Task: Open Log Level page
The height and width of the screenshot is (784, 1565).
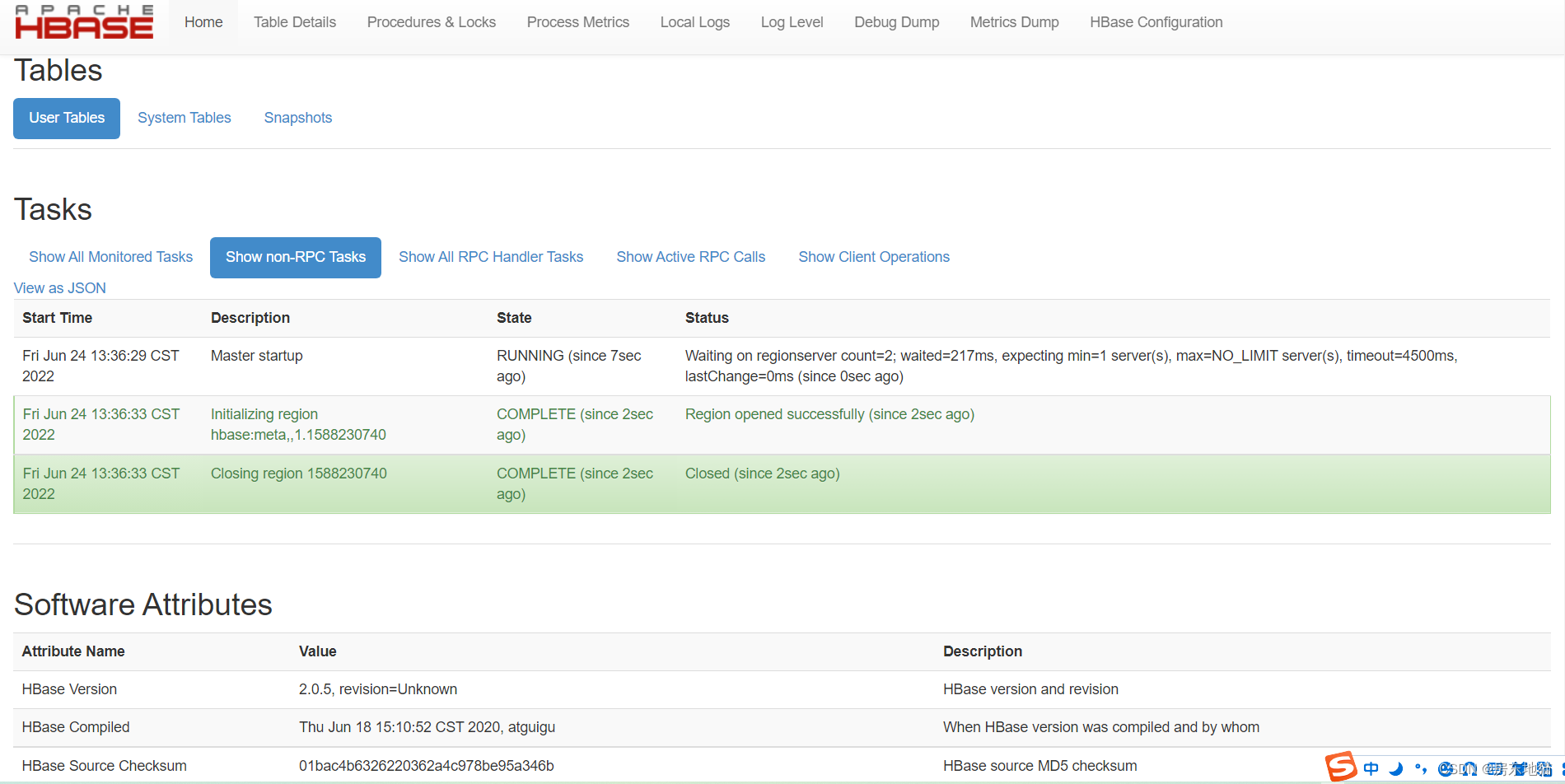Action: 792,22
